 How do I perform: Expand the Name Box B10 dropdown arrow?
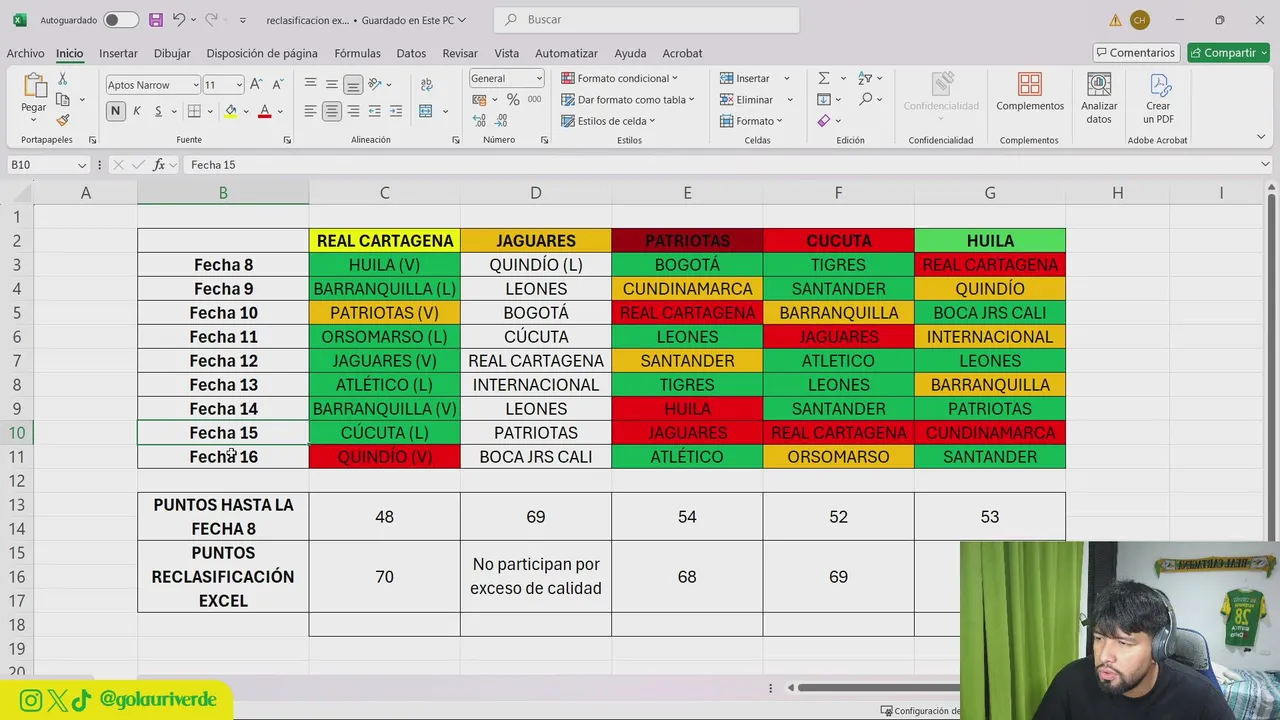[82, 165]
